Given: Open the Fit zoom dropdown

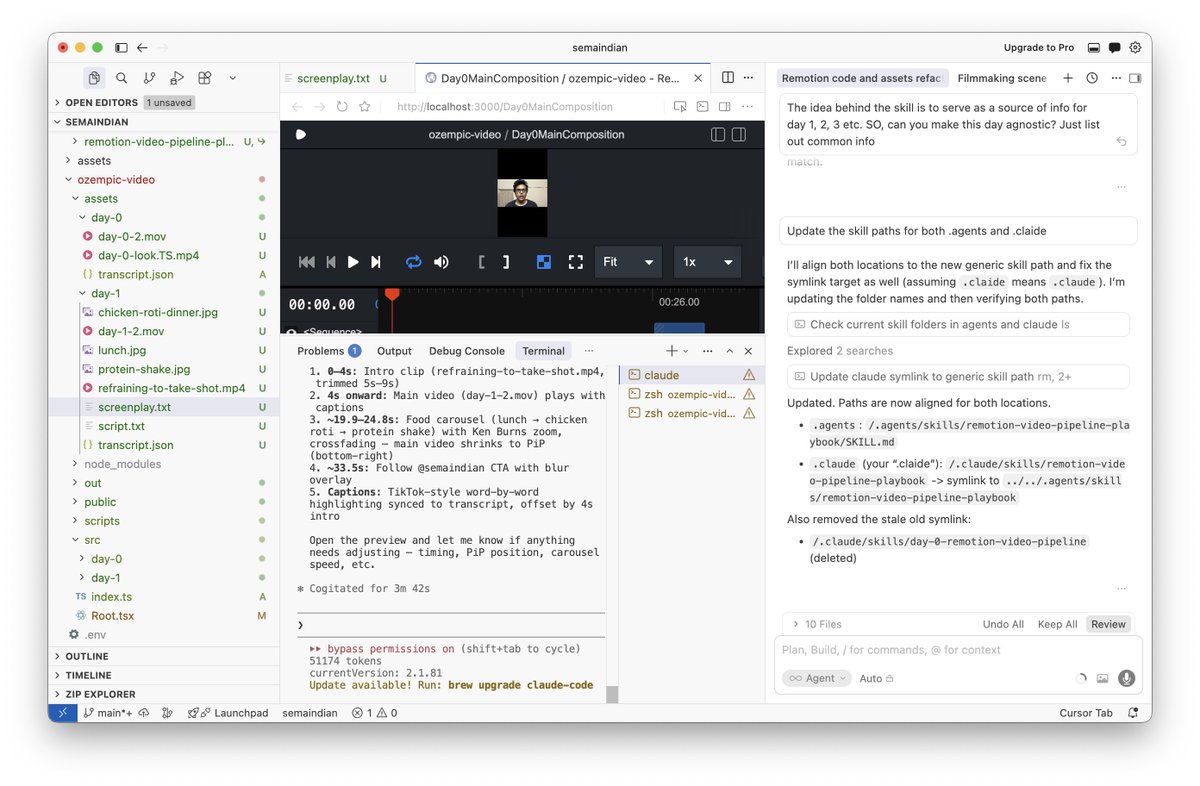Looking at the screenshot, I should [628, 262].
